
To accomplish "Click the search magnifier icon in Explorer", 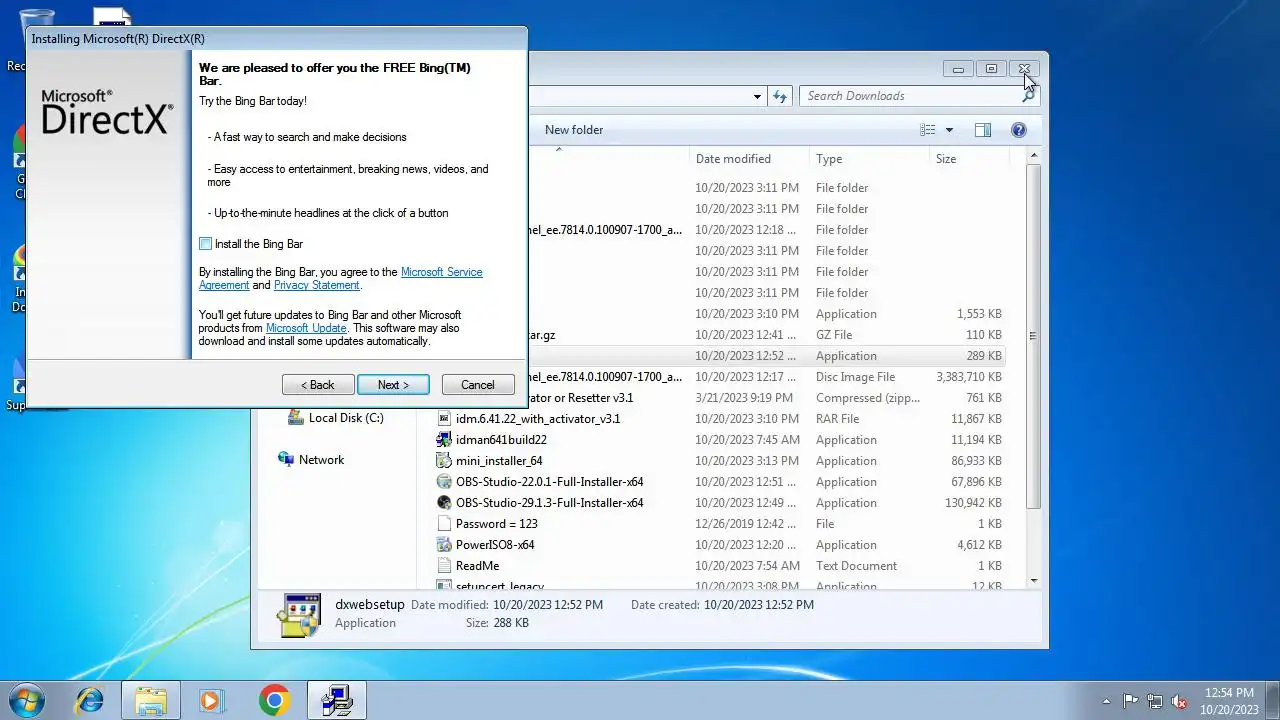I will (1029, 96).
